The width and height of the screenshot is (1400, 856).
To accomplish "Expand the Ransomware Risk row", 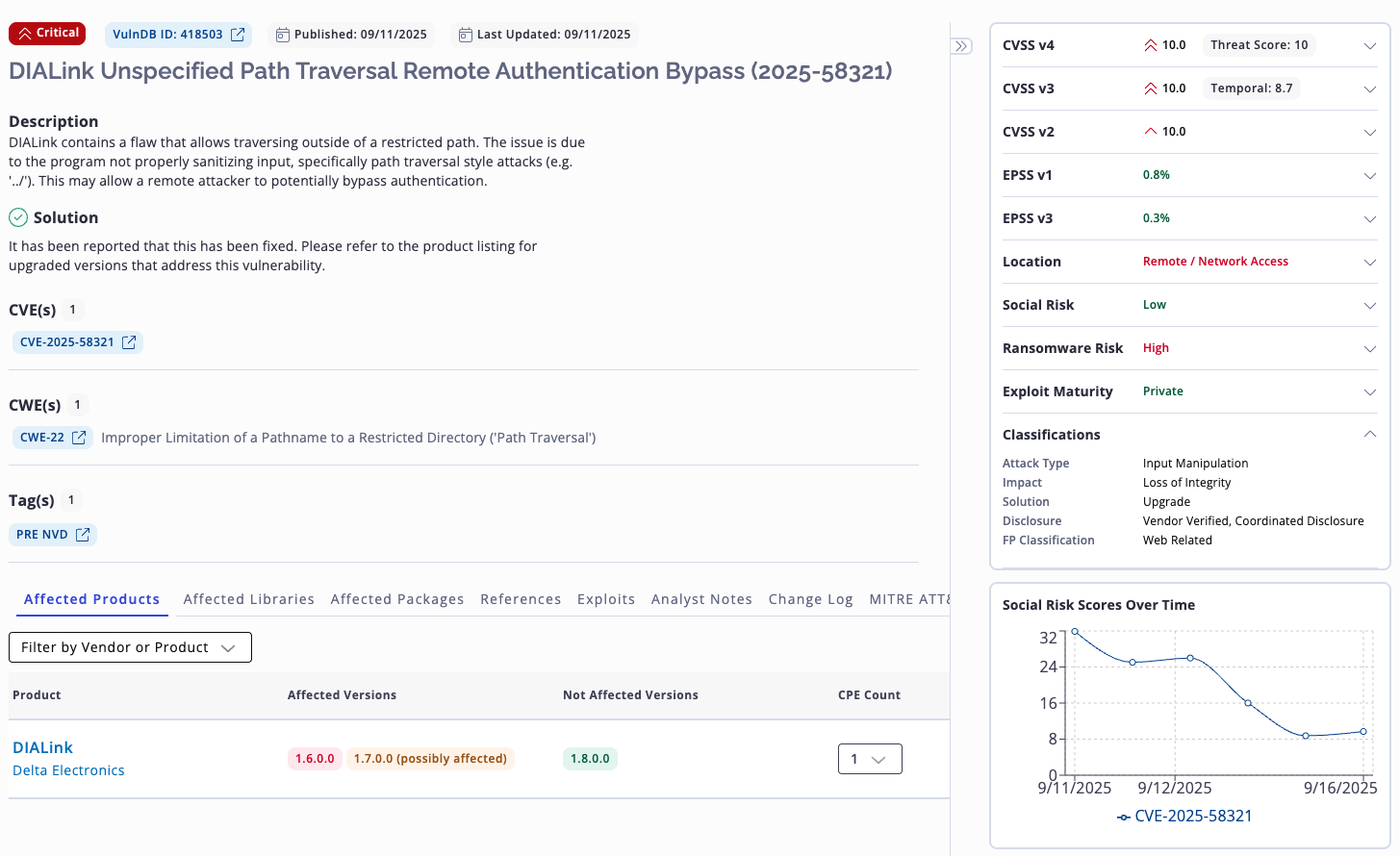I will [x=1370, y=349].
